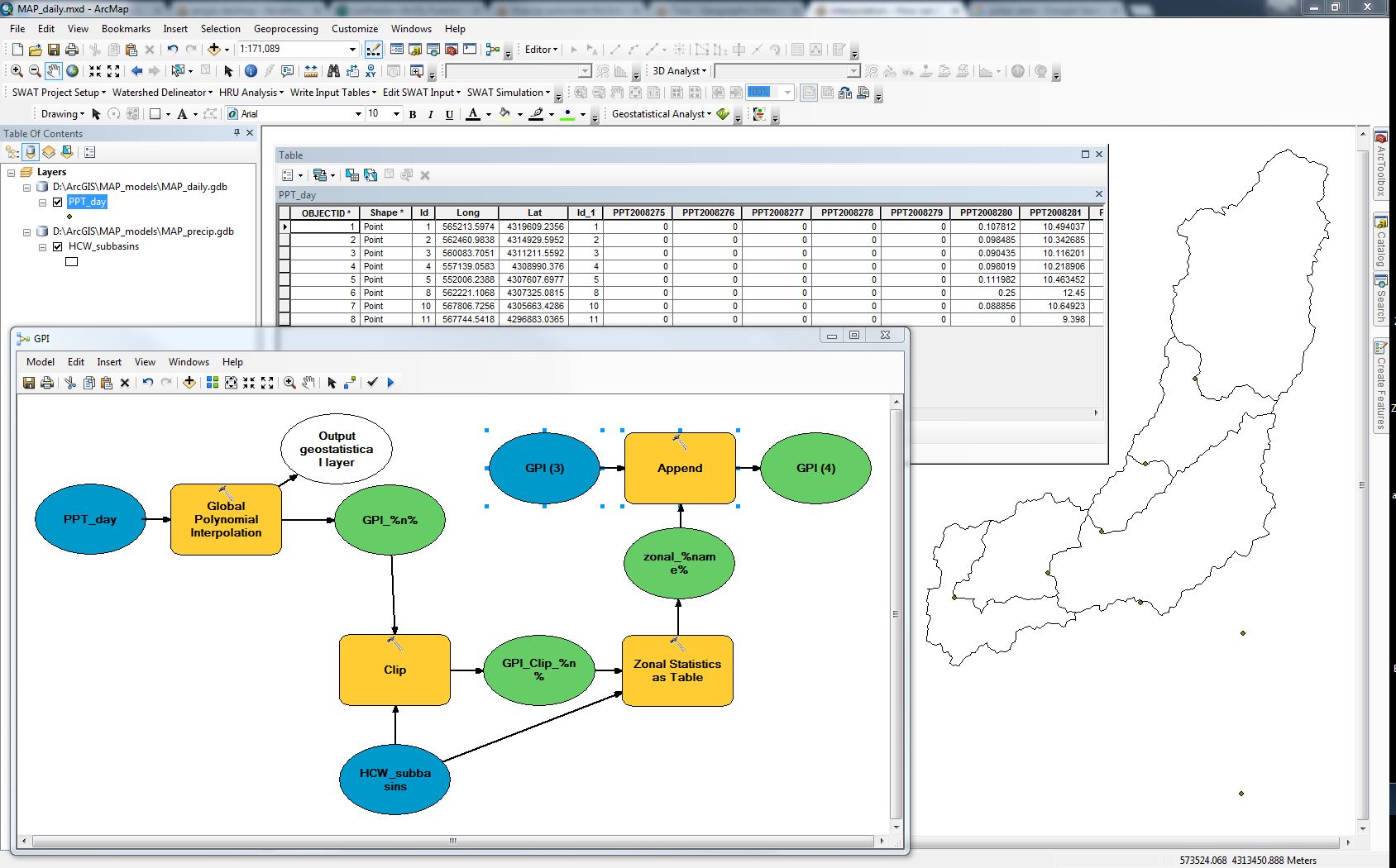Undo last action in GPI model
The height and width of the screenshot is (868, 1396).
point(147,383)
